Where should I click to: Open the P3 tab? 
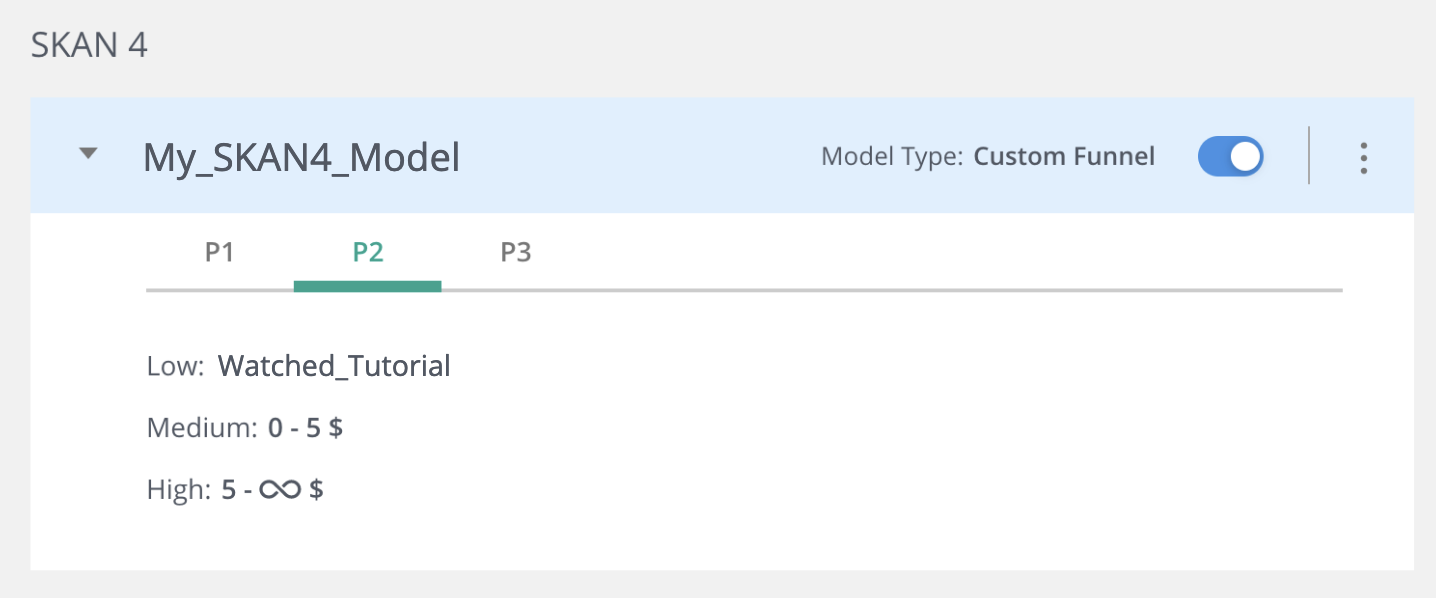tap(516, 253)
